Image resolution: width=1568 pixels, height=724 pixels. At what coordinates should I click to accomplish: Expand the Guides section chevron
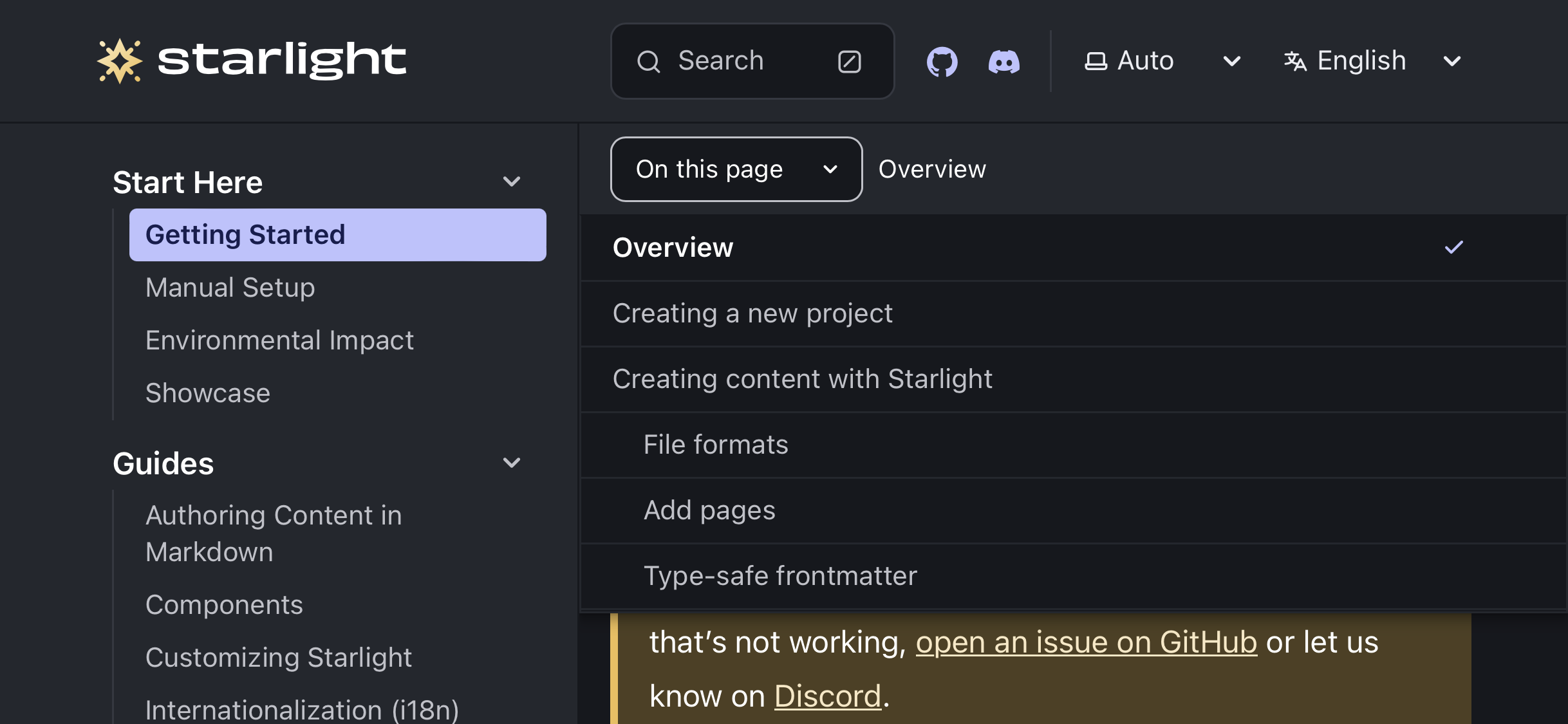coord(511,462)
